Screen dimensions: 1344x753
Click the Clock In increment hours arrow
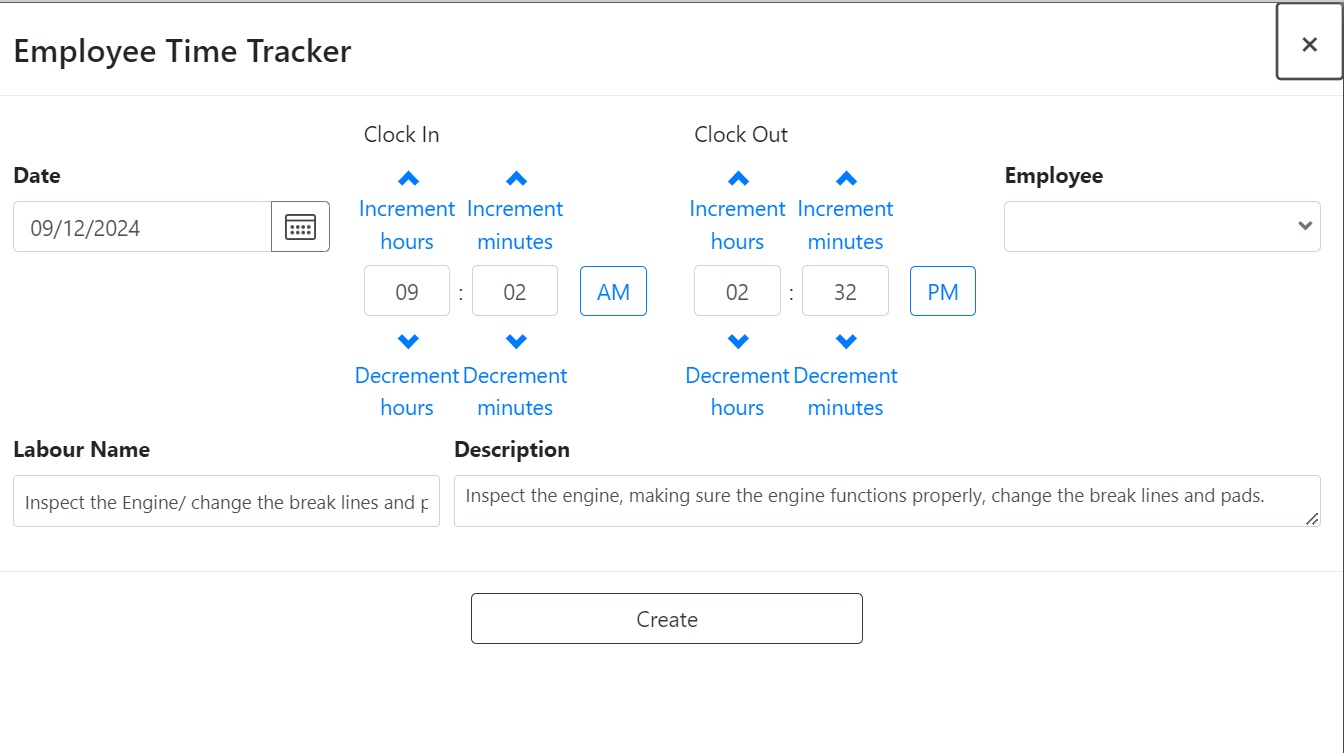(x=407, y=177)
